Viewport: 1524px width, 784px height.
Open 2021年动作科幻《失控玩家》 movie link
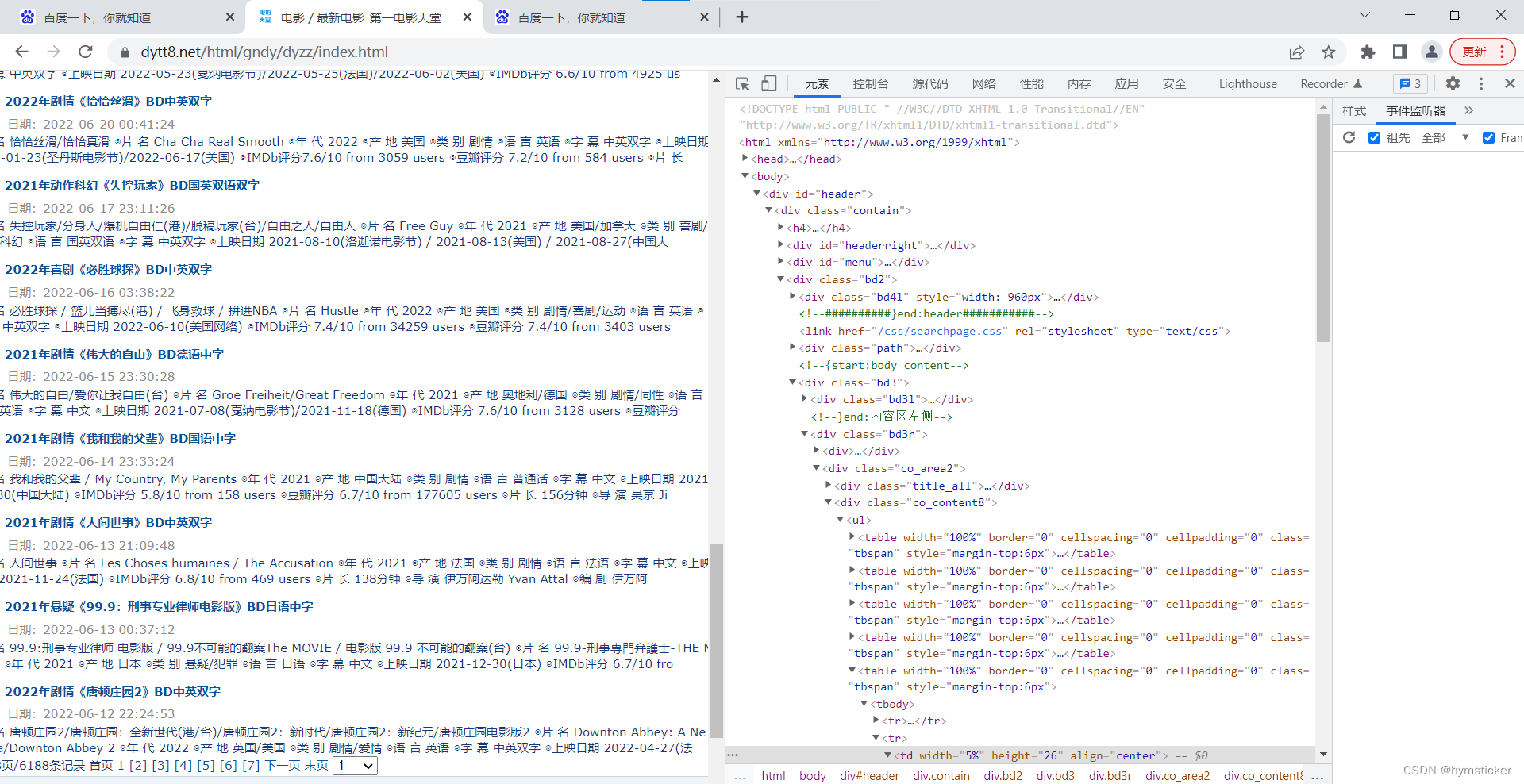(133, 186)
